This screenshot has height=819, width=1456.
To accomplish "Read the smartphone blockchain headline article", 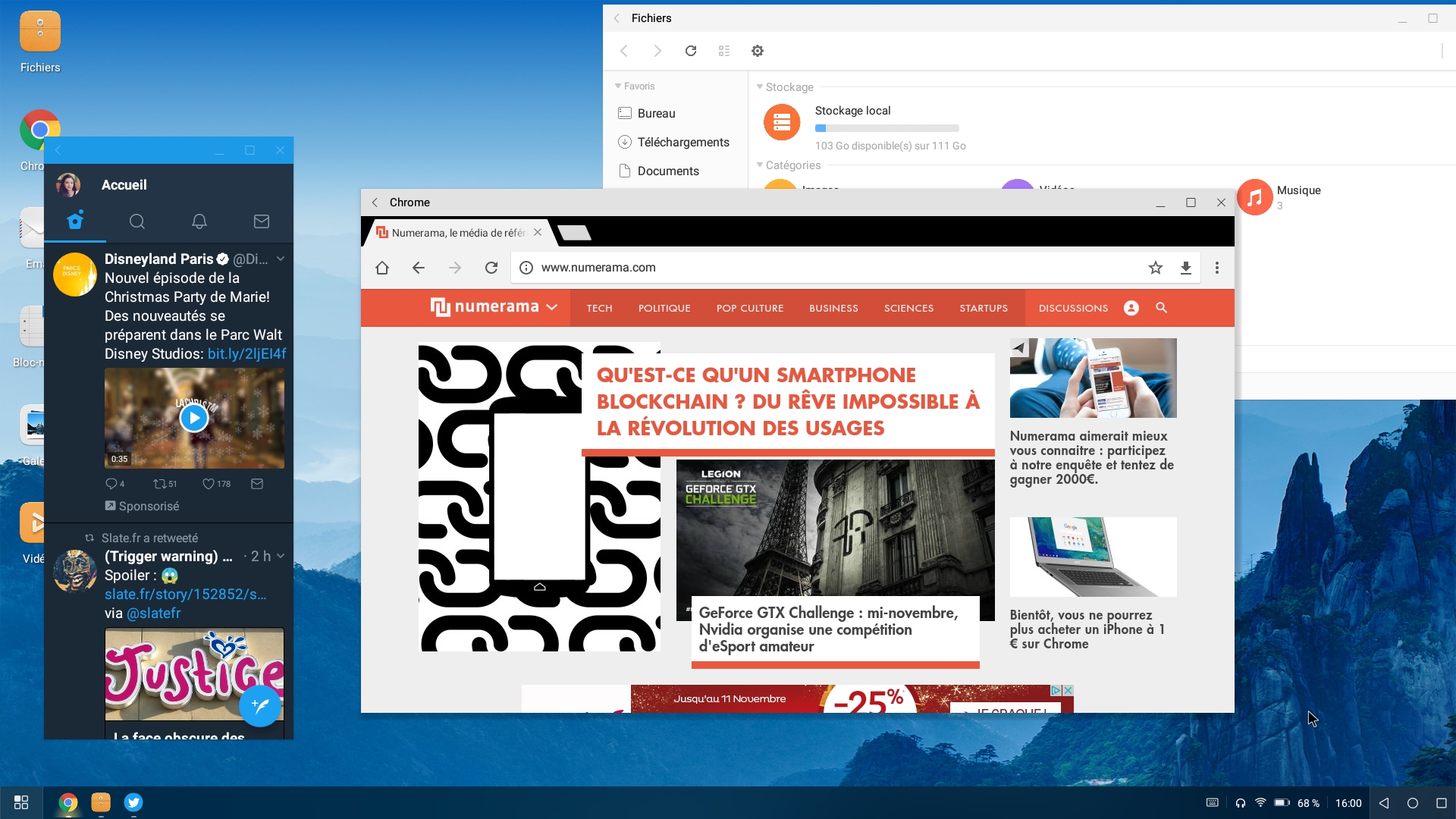I will pyautogui.click(x=788, y=402).
